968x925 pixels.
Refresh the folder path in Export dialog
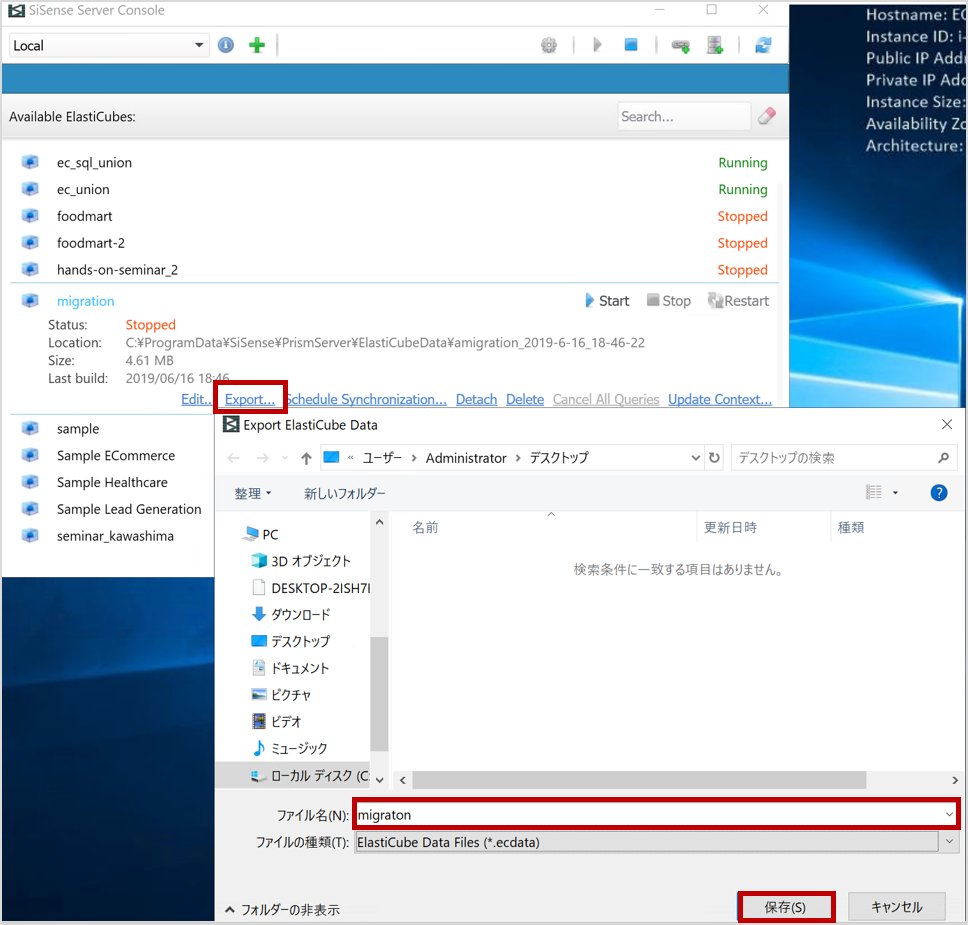click(x=714, y=458)
